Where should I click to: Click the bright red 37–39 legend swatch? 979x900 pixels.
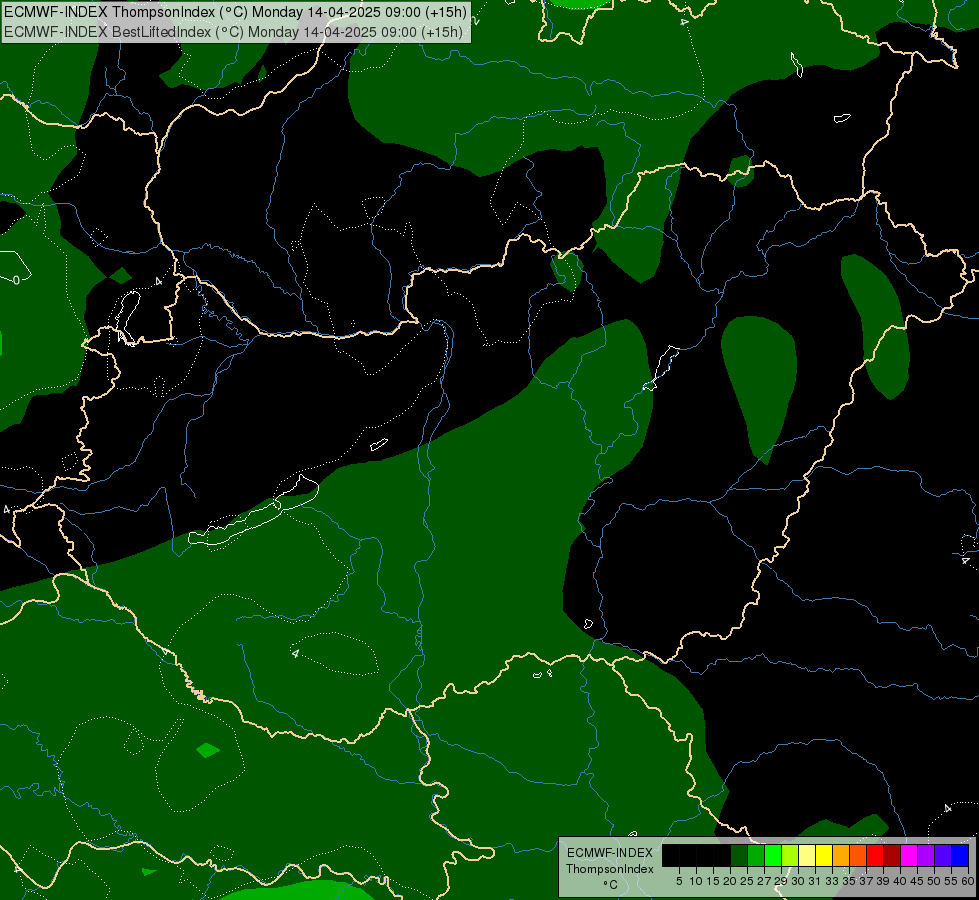pyautogui.click(x=875, y=855)
